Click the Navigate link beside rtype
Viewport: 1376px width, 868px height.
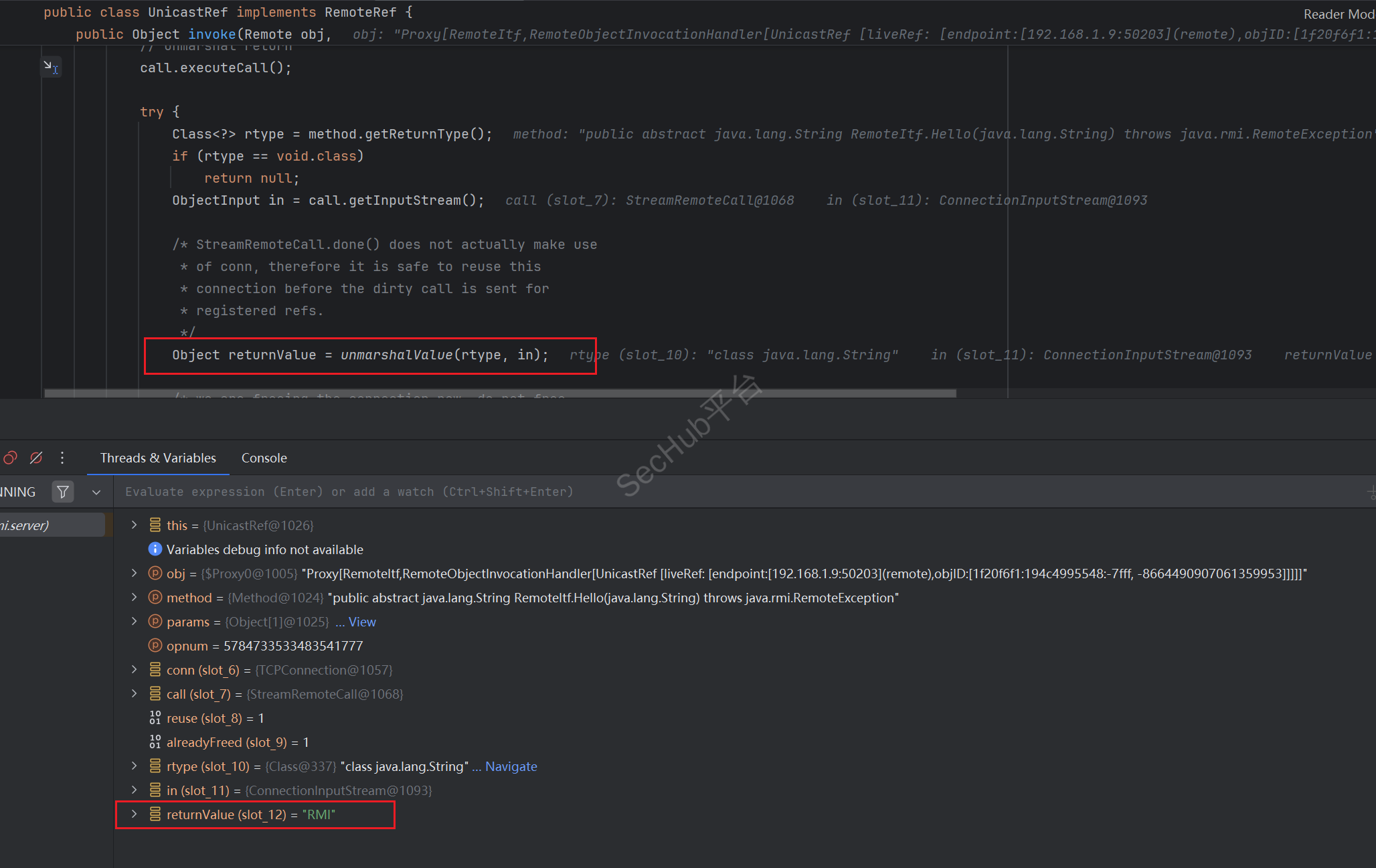tap(511, 766)
